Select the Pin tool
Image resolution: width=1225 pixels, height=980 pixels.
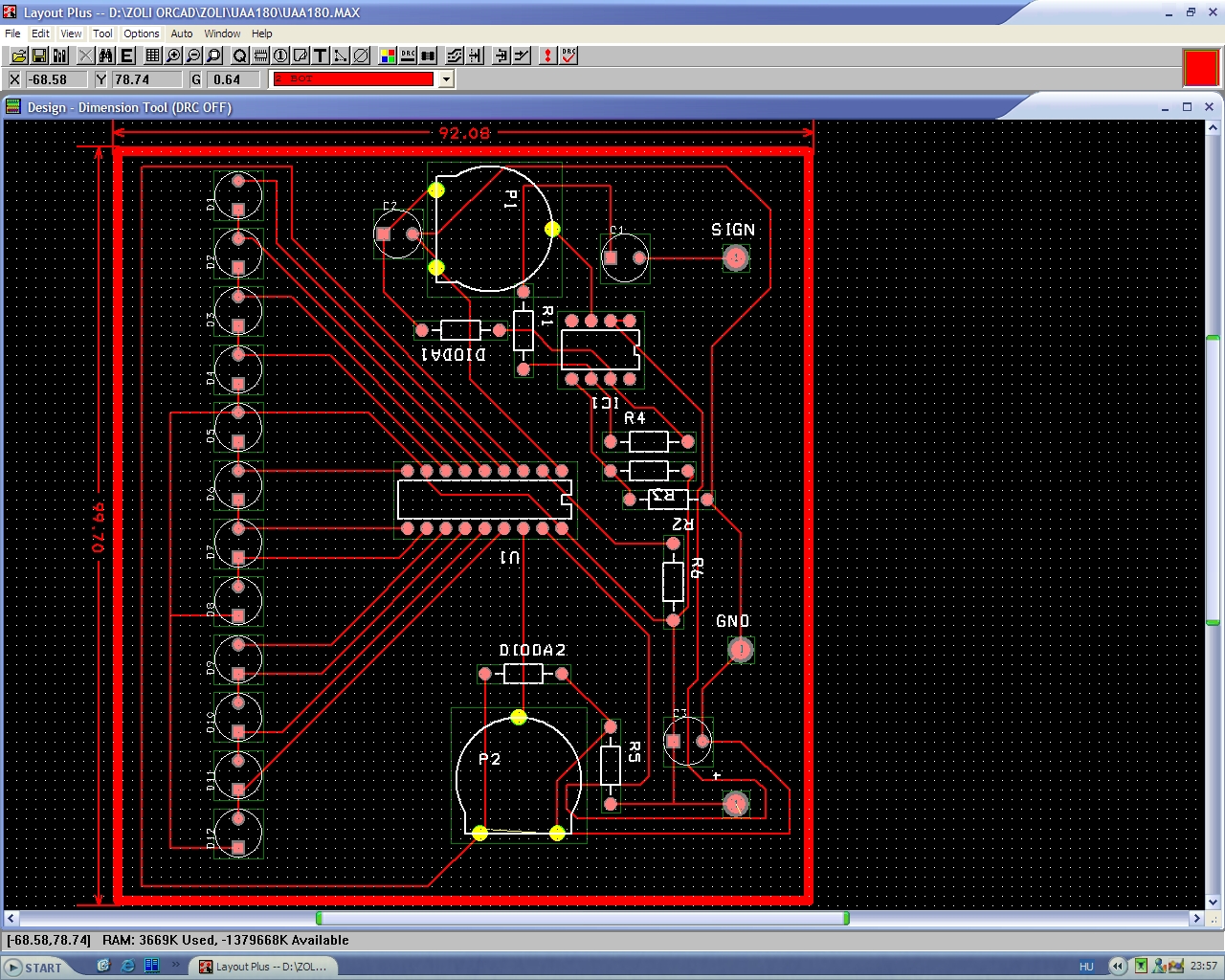280,56
